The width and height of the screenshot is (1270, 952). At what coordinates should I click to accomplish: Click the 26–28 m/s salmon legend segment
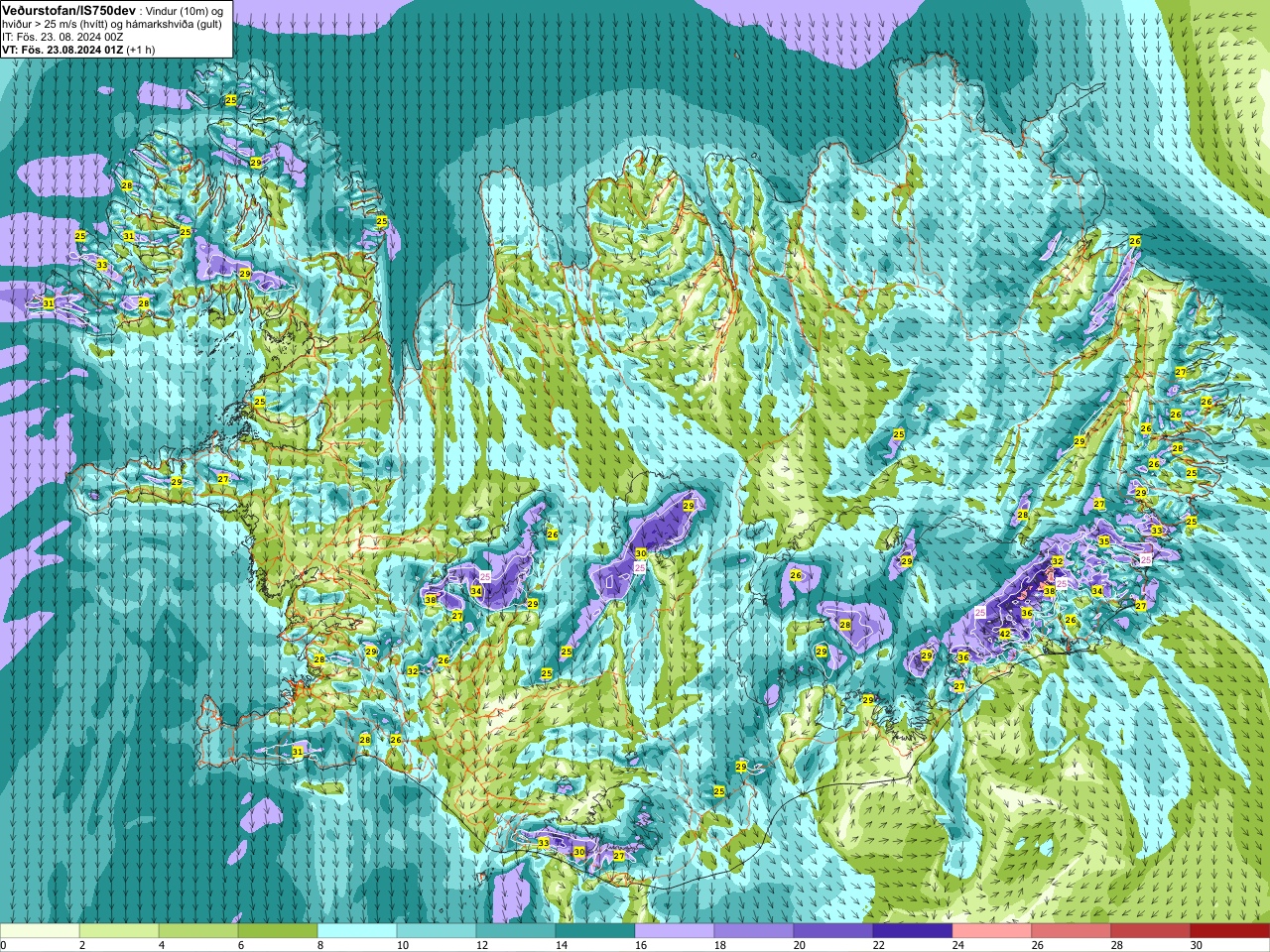click(1072, 931)
